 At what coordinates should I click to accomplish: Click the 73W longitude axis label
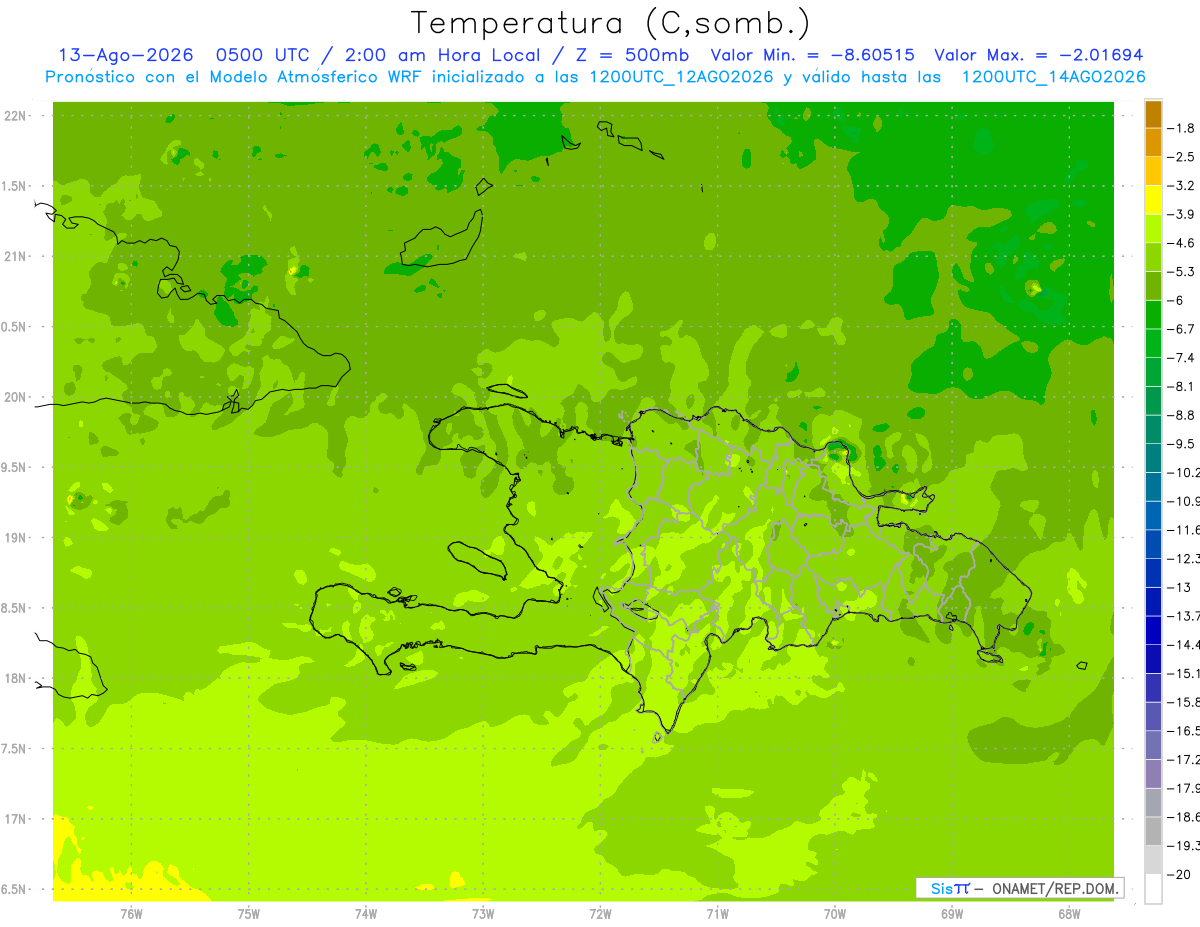[483, 914]
